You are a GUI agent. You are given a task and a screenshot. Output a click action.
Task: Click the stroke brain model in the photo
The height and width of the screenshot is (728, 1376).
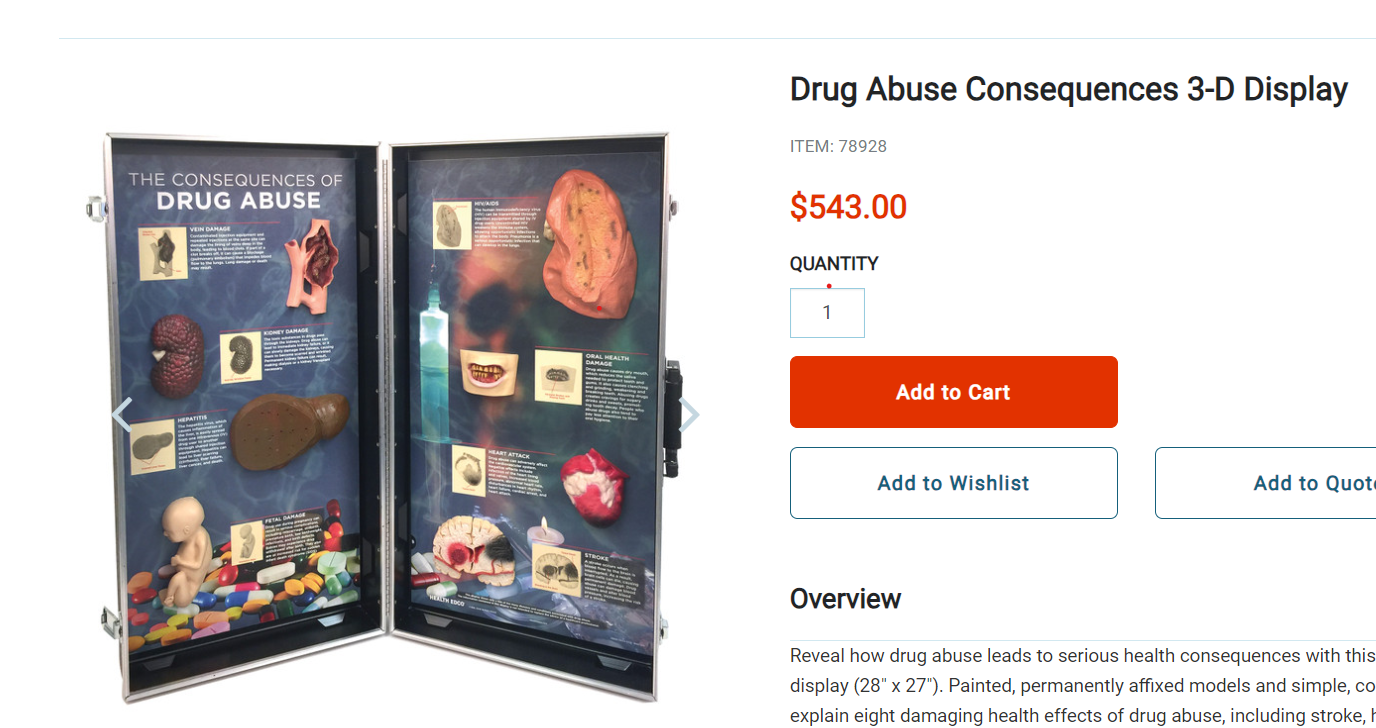(x=475, y=550)
